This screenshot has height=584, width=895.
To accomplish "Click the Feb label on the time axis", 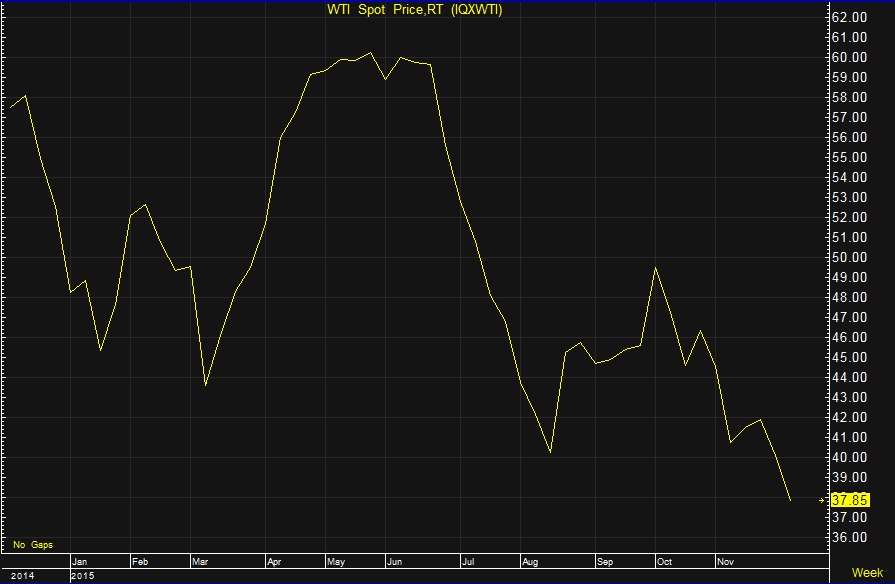I will pos(140,562).
